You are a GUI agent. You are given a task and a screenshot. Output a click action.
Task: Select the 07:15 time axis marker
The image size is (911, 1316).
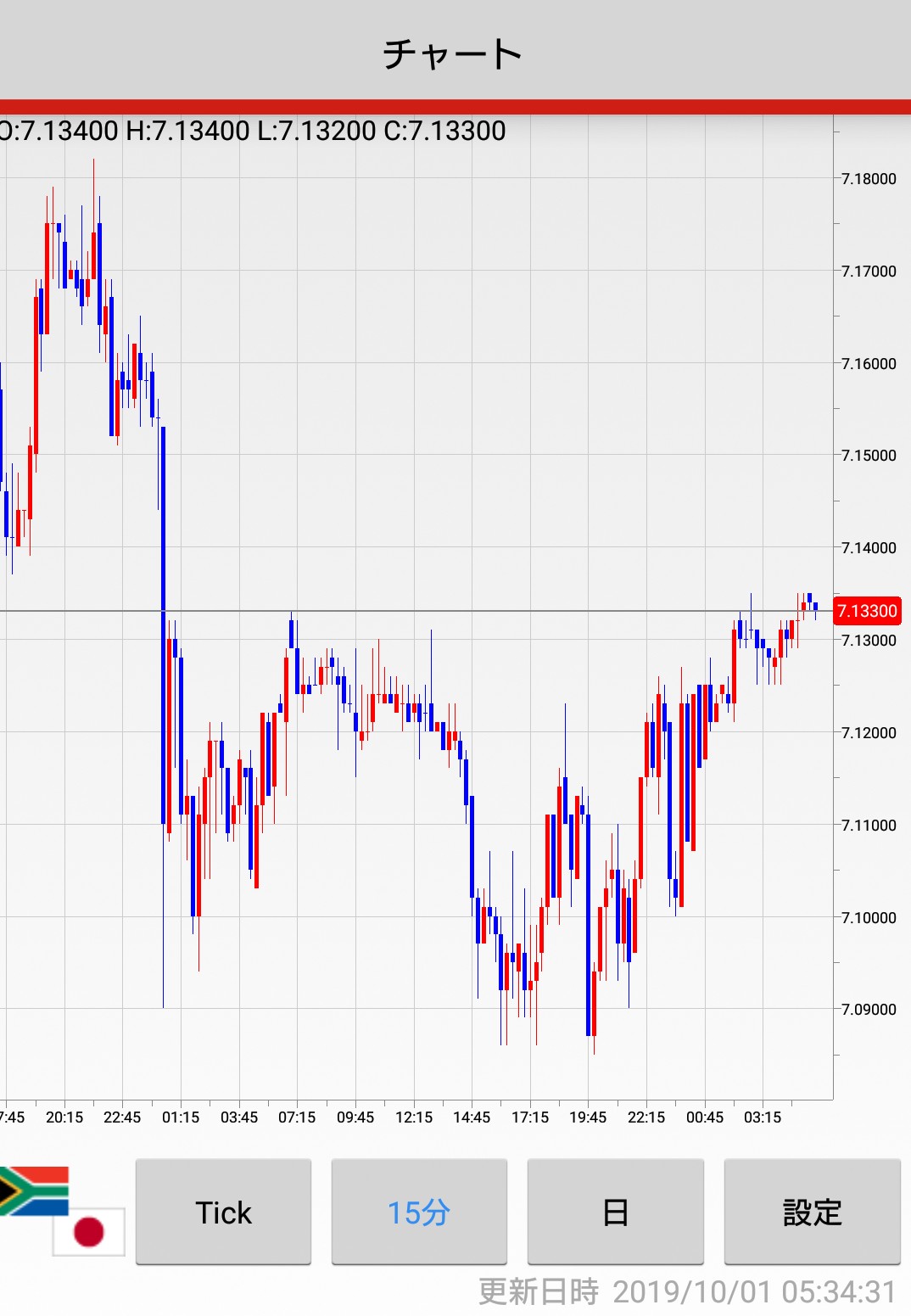297,1117
